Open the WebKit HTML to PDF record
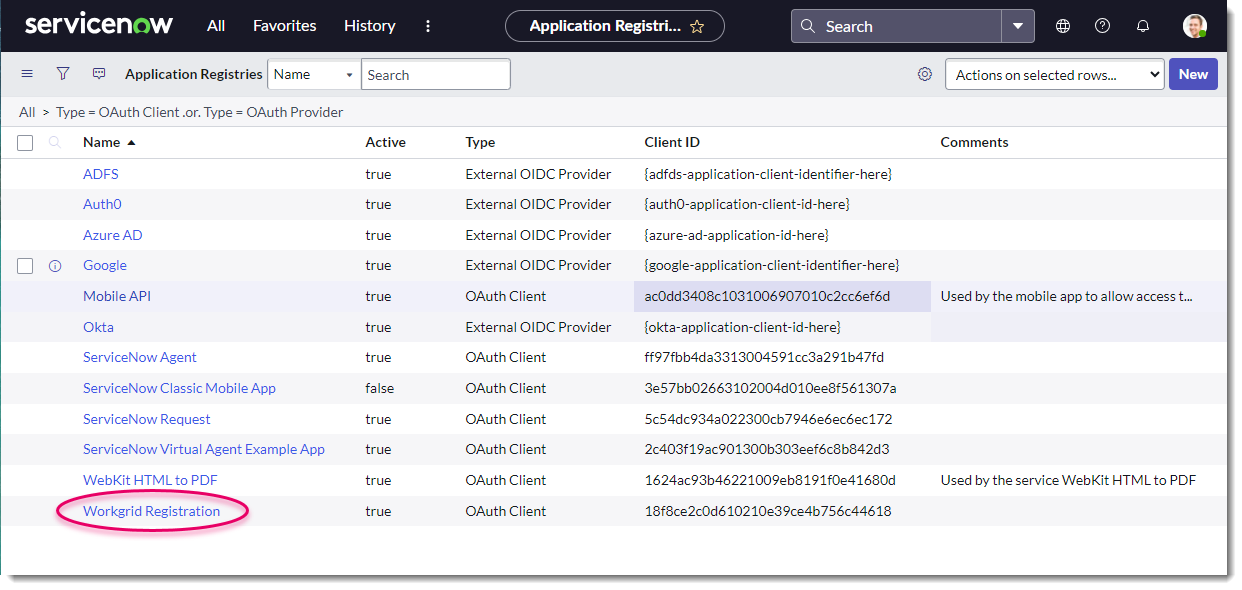This screenshot has width=1242, height=590. point(150,480)
